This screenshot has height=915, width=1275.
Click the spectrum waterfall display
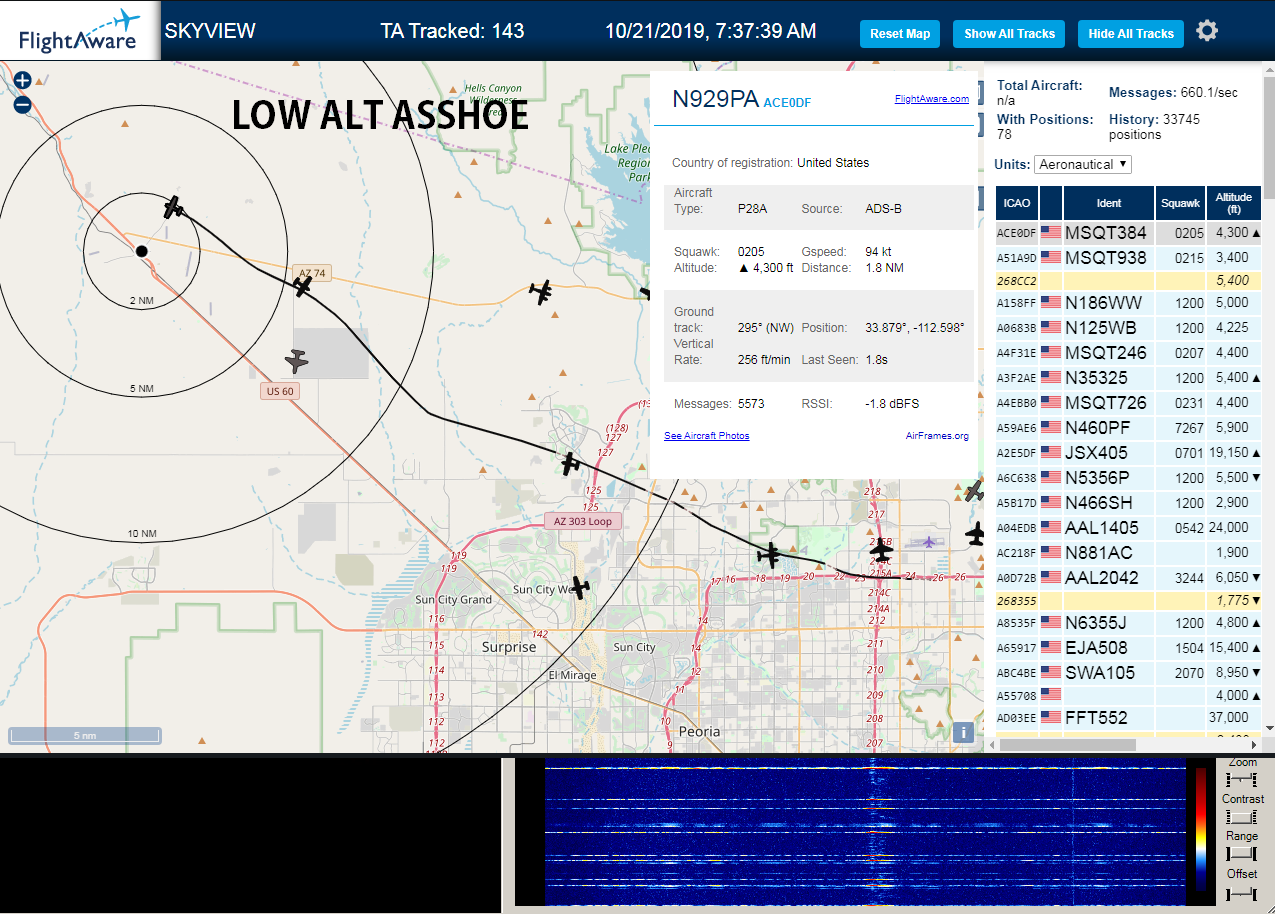(865, 832)
